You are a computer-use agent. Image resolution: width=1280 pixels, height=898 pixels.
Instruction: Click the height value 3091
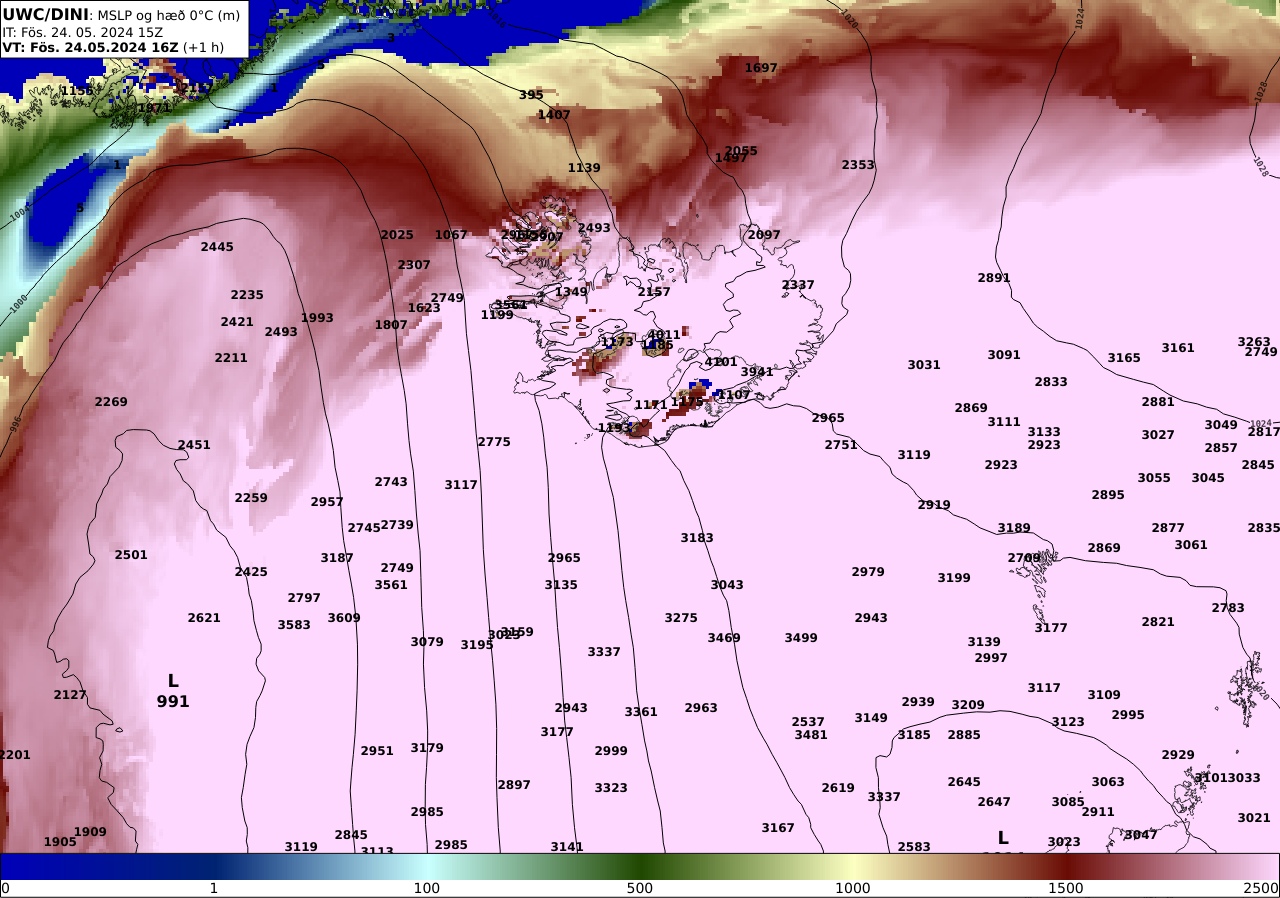pos(1004,355)
